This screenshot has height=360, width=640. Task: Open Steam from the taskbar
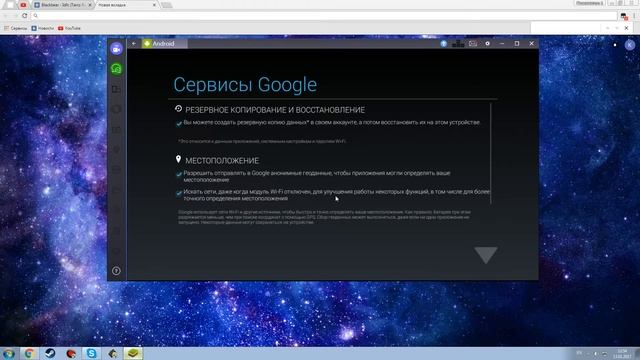(50, 353)
